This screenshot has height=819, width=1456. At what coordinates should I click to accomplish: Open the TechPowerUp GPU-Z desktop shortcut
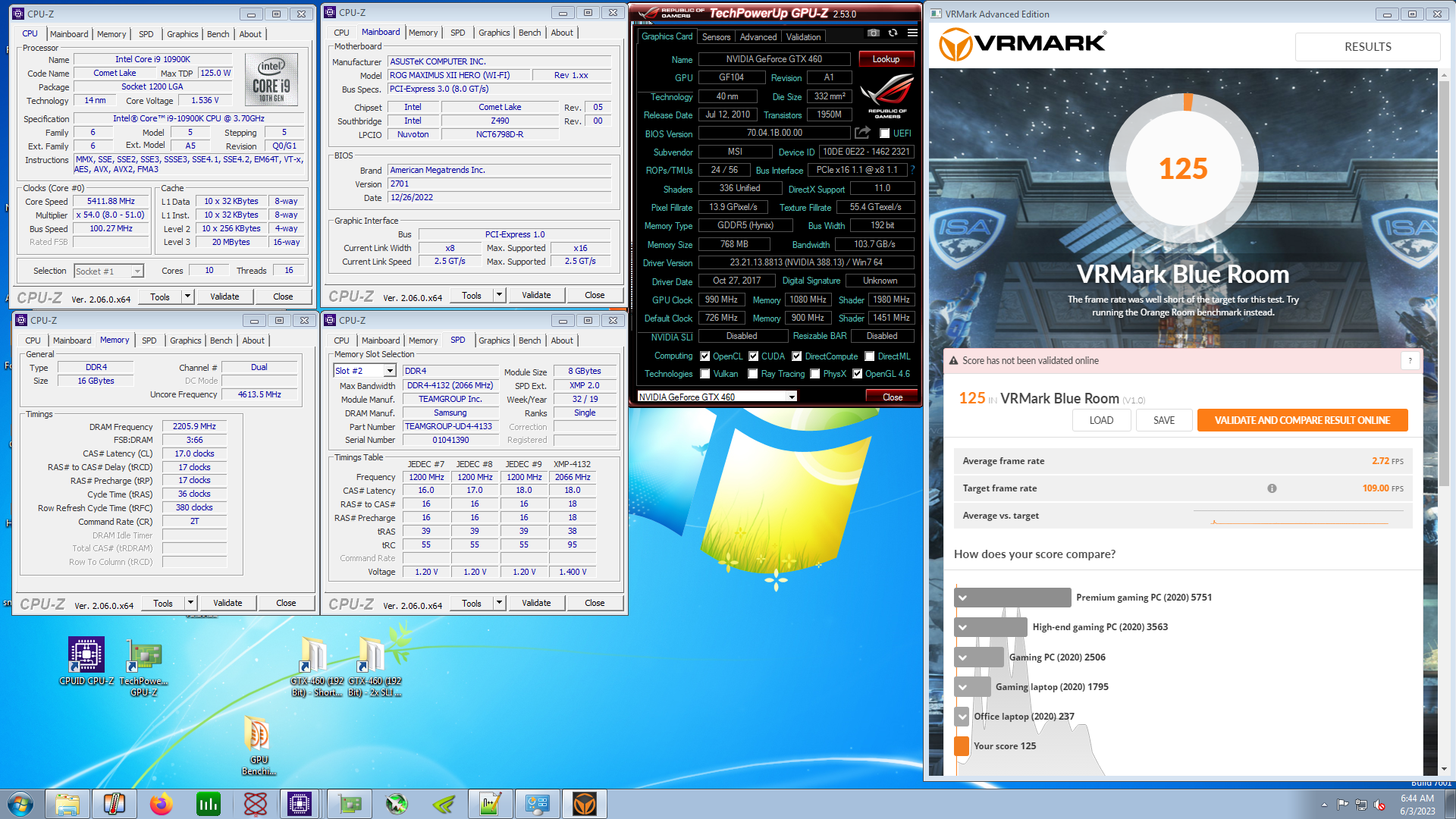click(144, 667)
